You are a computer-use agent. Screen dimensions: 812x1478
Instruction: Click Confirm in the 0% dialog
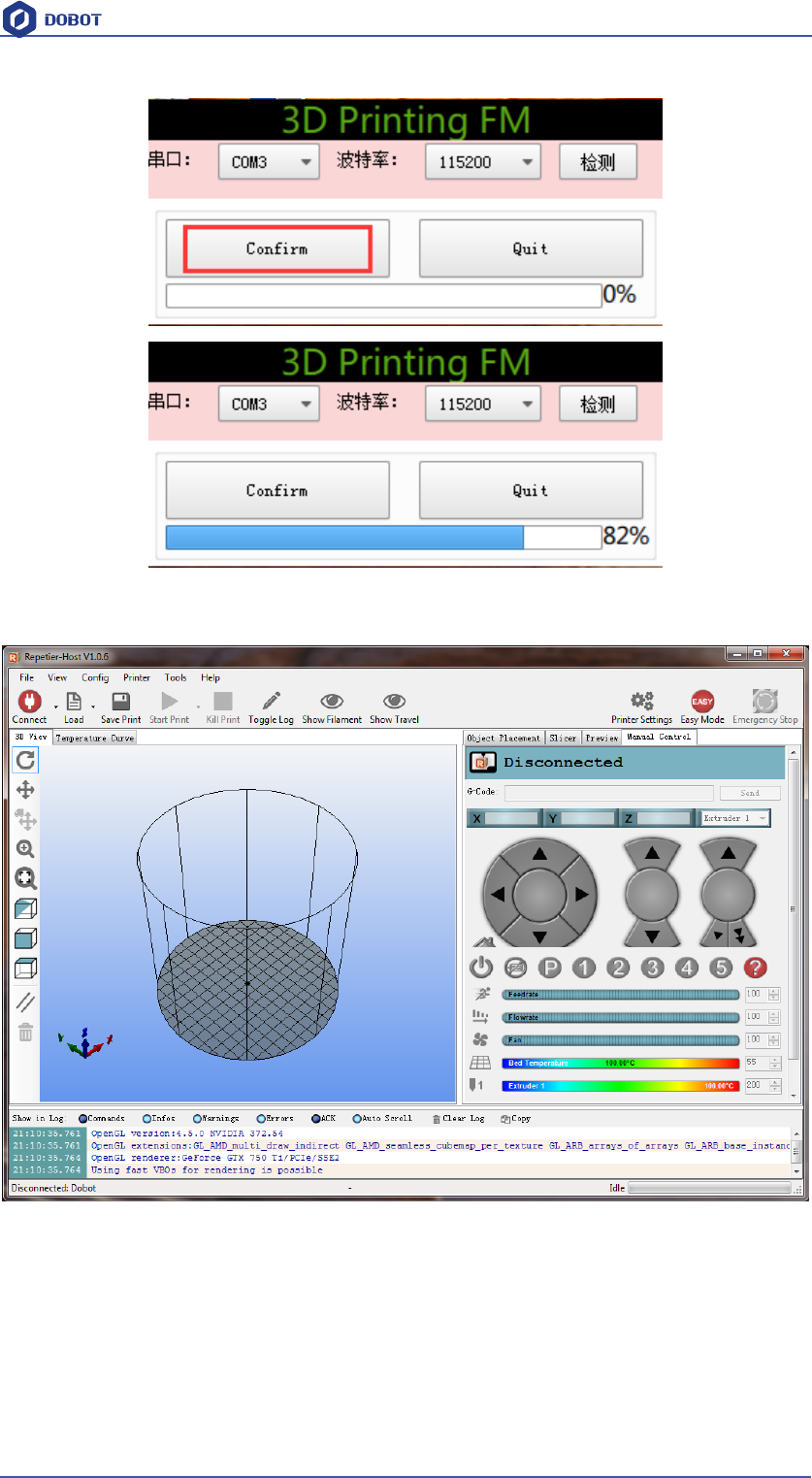(277, 248)
